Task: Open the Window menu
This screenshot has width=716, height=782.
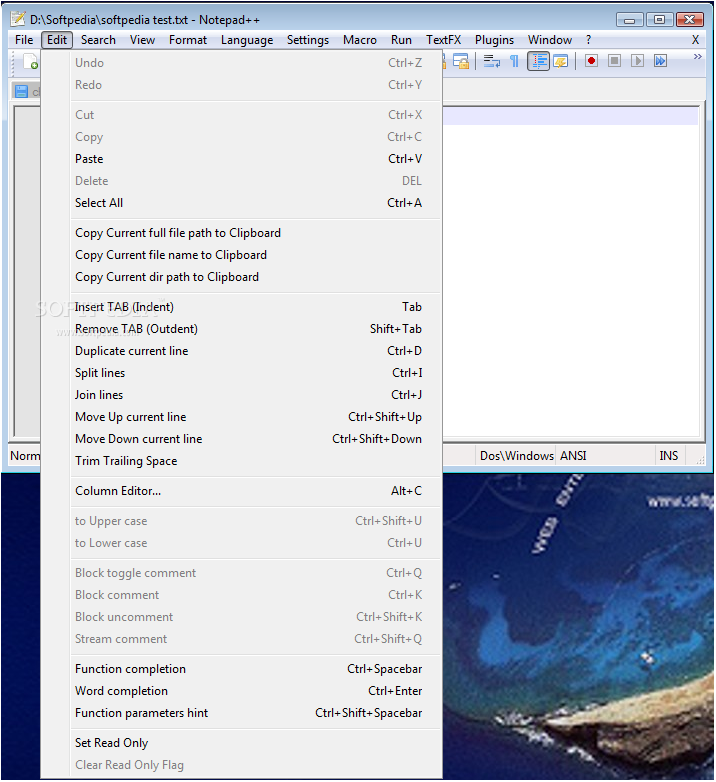Action: pyautogui.click(x=550, y=40)
